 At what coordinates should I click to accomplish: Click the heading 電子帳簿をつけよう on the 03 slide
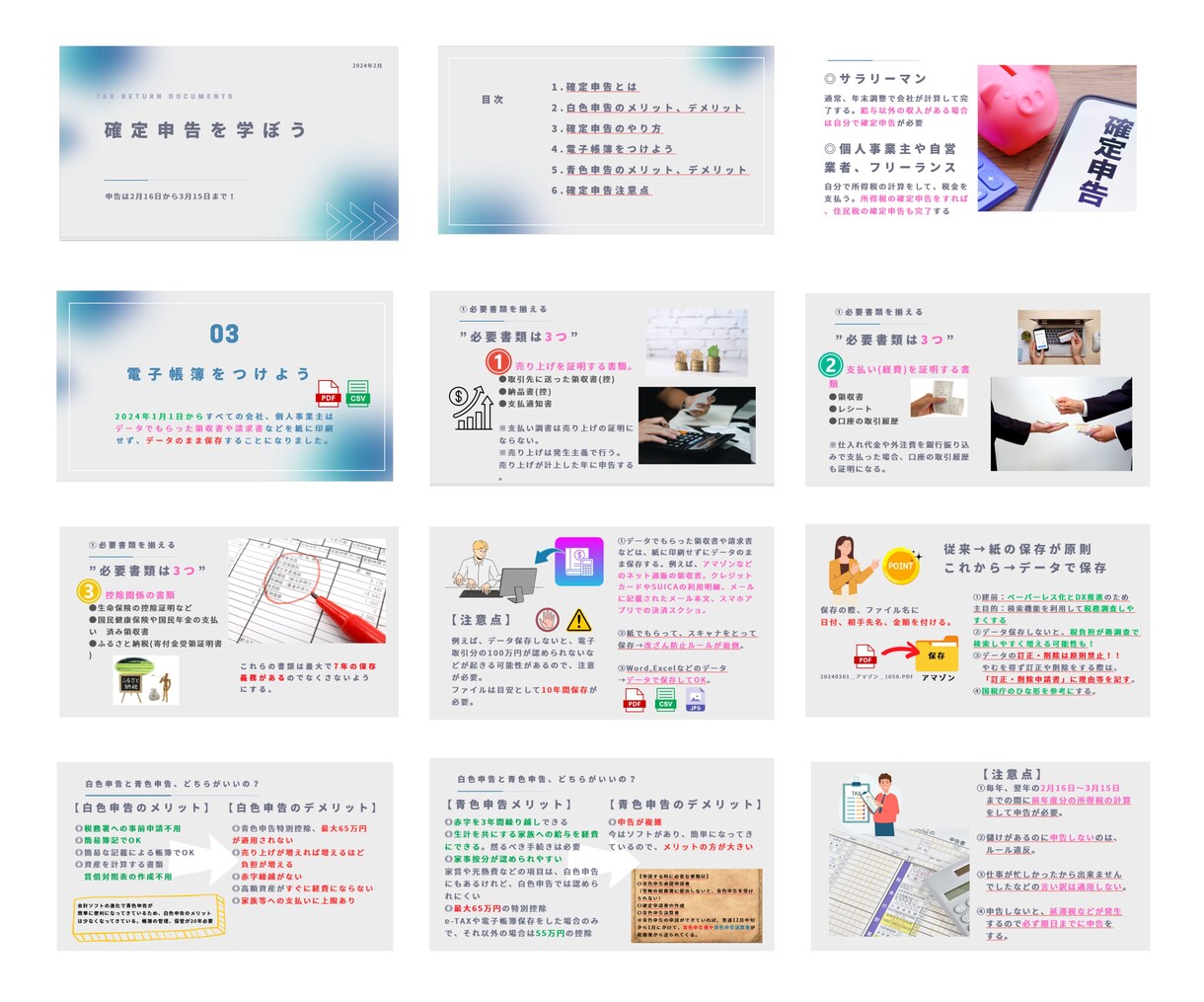tap(218, 374)
